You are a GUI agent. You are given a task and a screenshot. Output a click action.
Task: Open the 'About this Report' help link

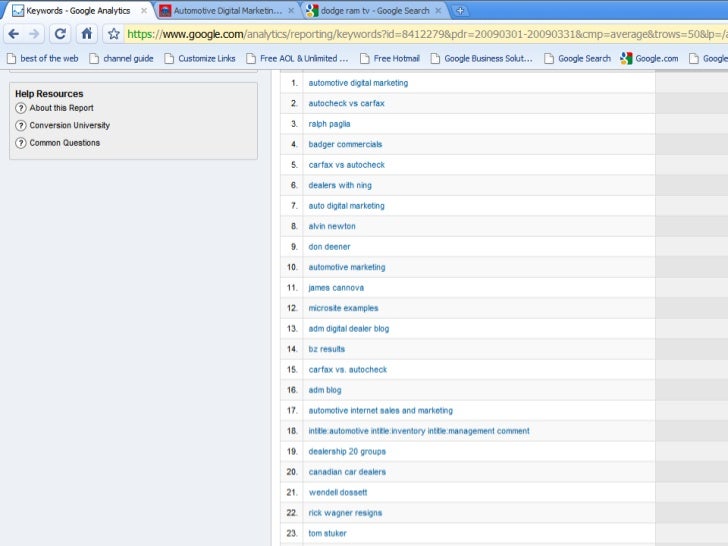(x=61, y=108)
